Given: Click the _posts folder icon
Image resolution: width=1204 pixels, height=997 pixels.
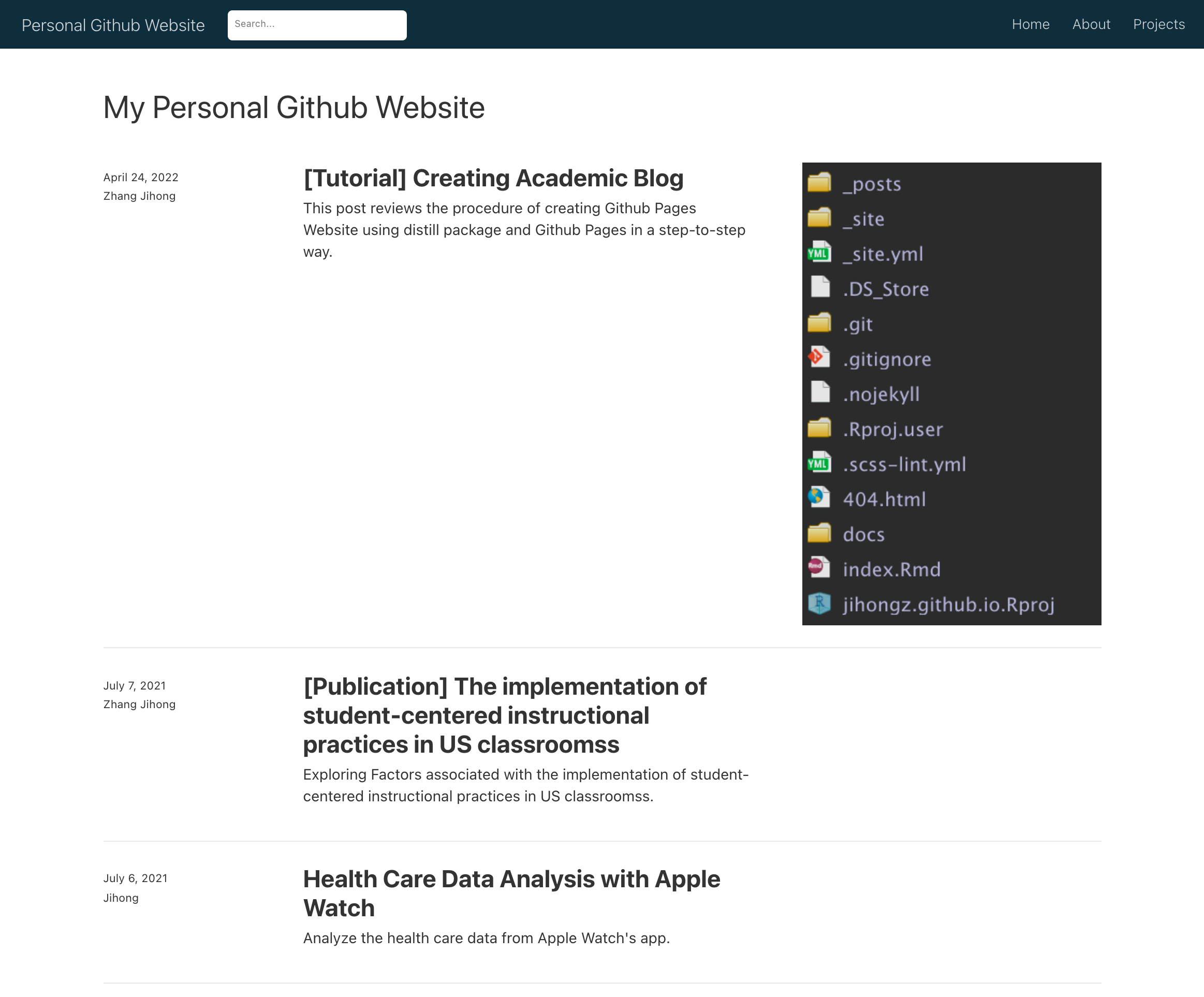Looking at the screenshot, I should click(x=819, y=183).
